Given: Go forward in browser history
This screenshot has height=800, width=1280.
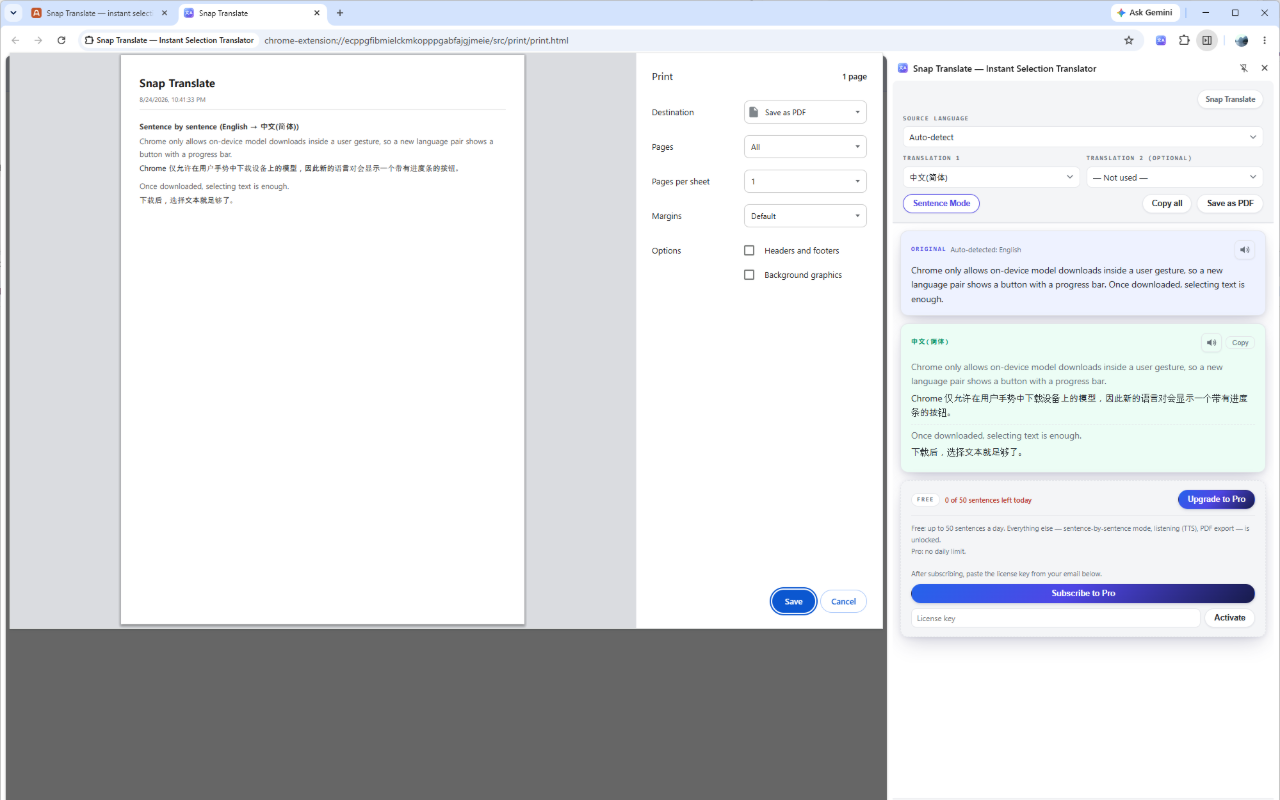Looking at the screenshot, I should click(x=38, y=40).
